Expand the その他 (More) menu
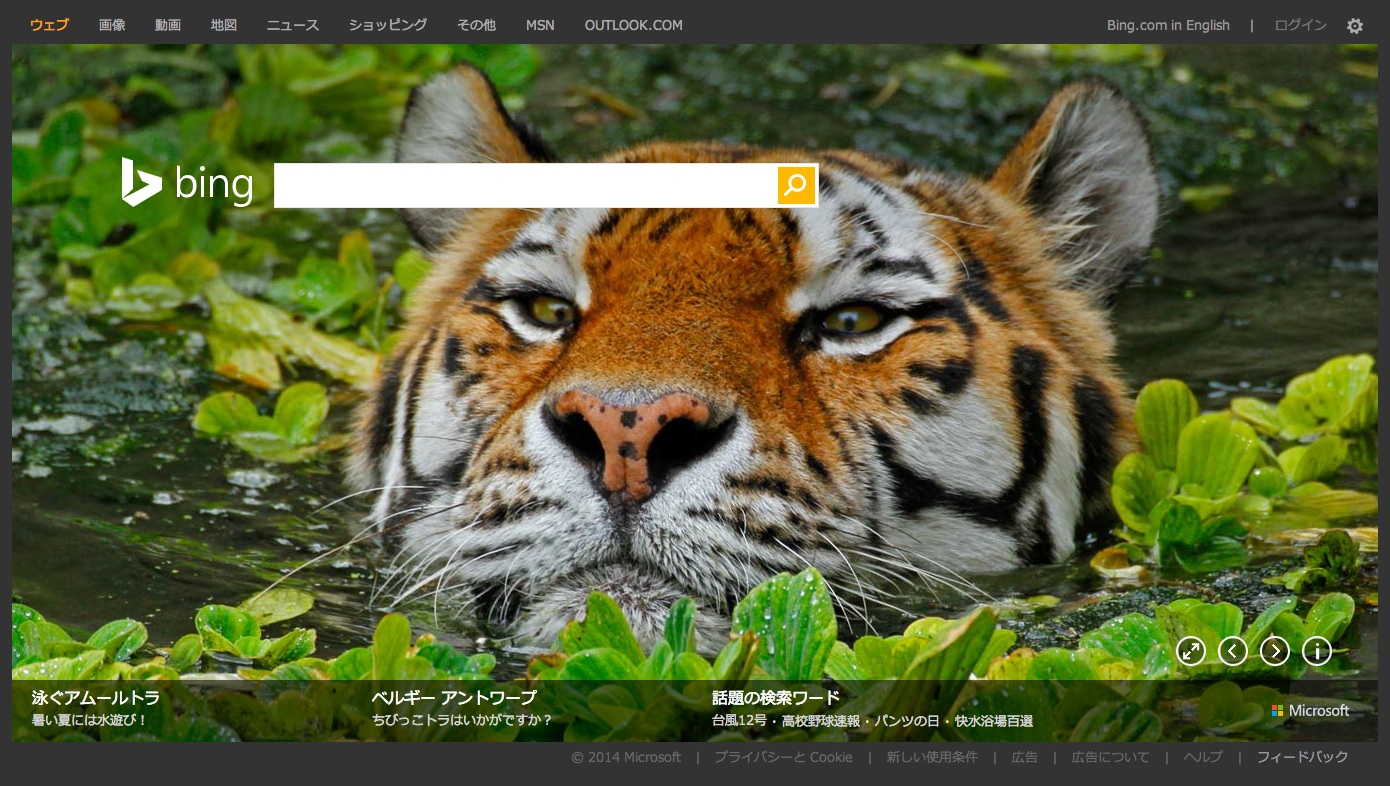1390x786 pixels. 476,25
